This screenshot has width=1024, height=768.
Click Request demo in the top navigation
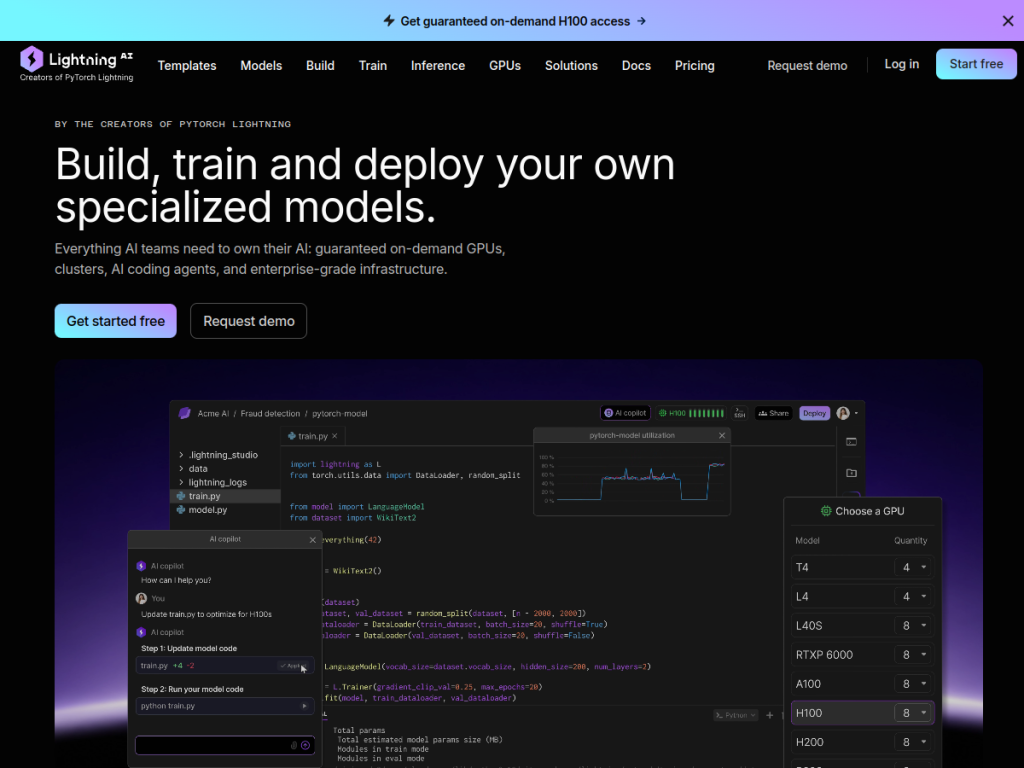(x=807, y=65)
